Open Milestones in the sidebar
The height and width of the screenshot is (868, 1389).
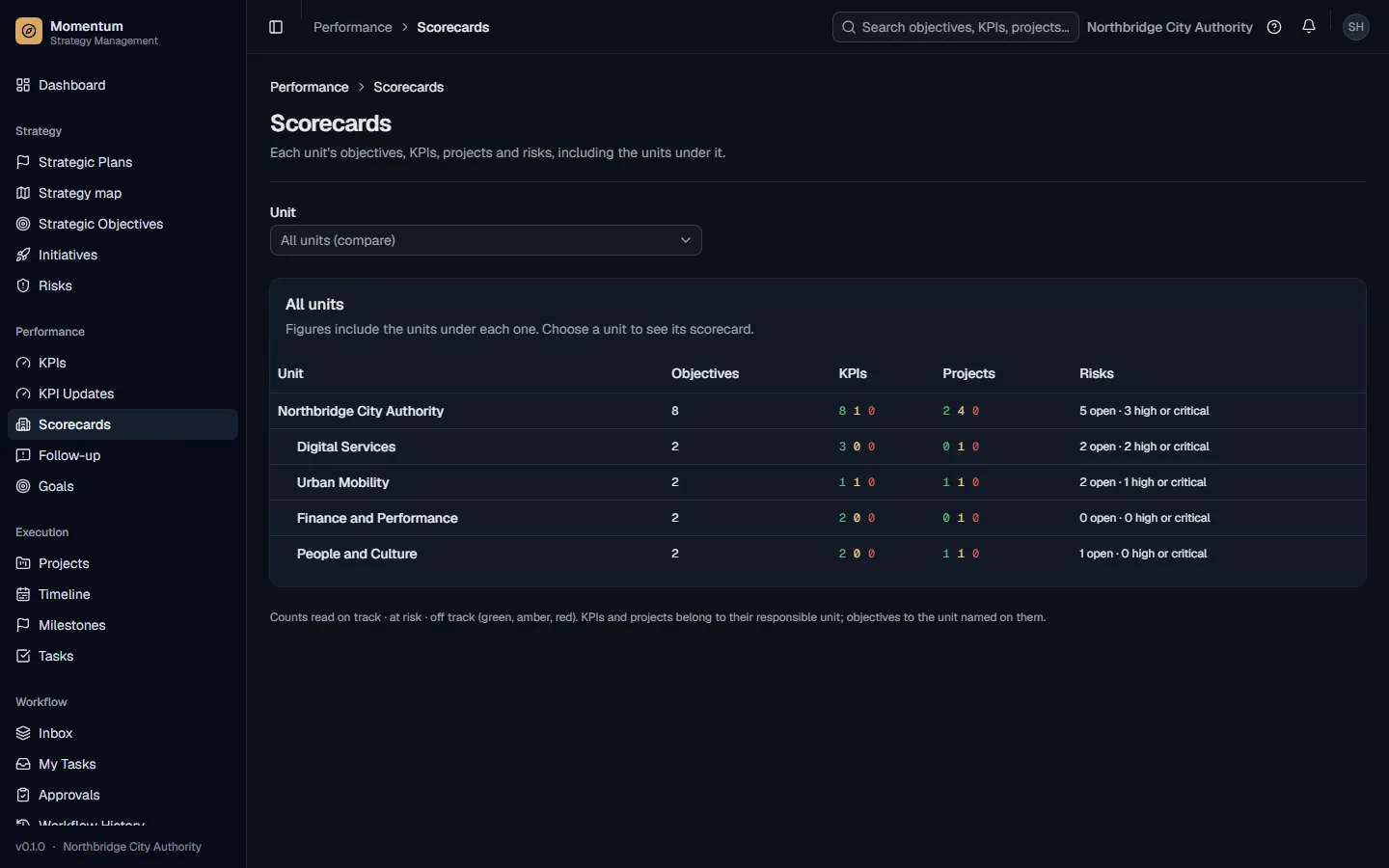click(123, 625)
